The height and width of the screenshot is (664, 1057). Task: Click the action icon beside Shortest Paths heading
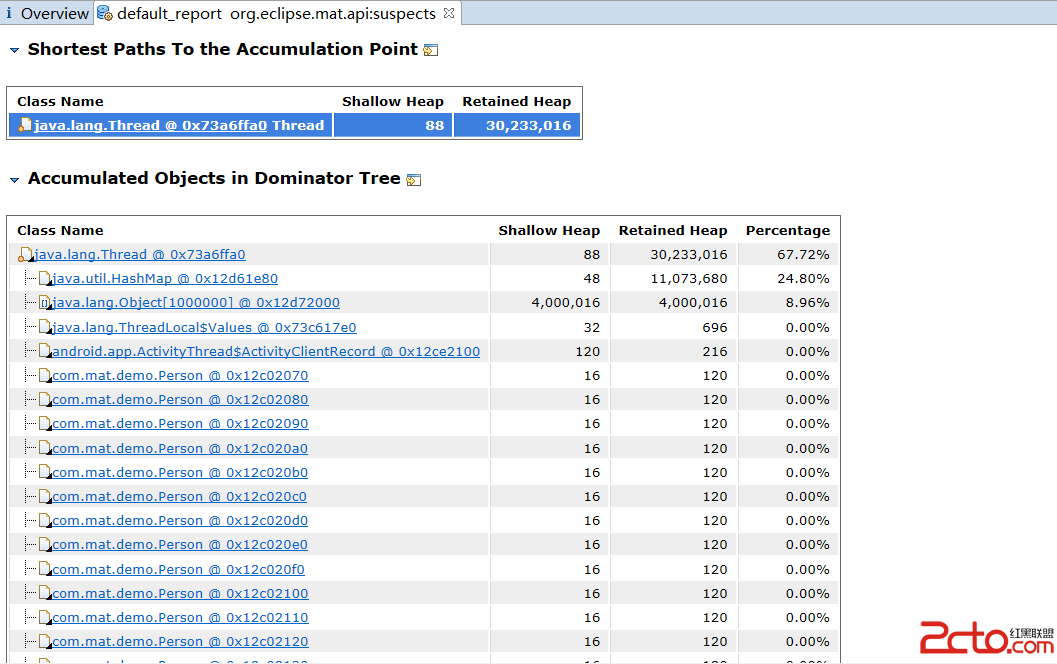click(430, 50)
